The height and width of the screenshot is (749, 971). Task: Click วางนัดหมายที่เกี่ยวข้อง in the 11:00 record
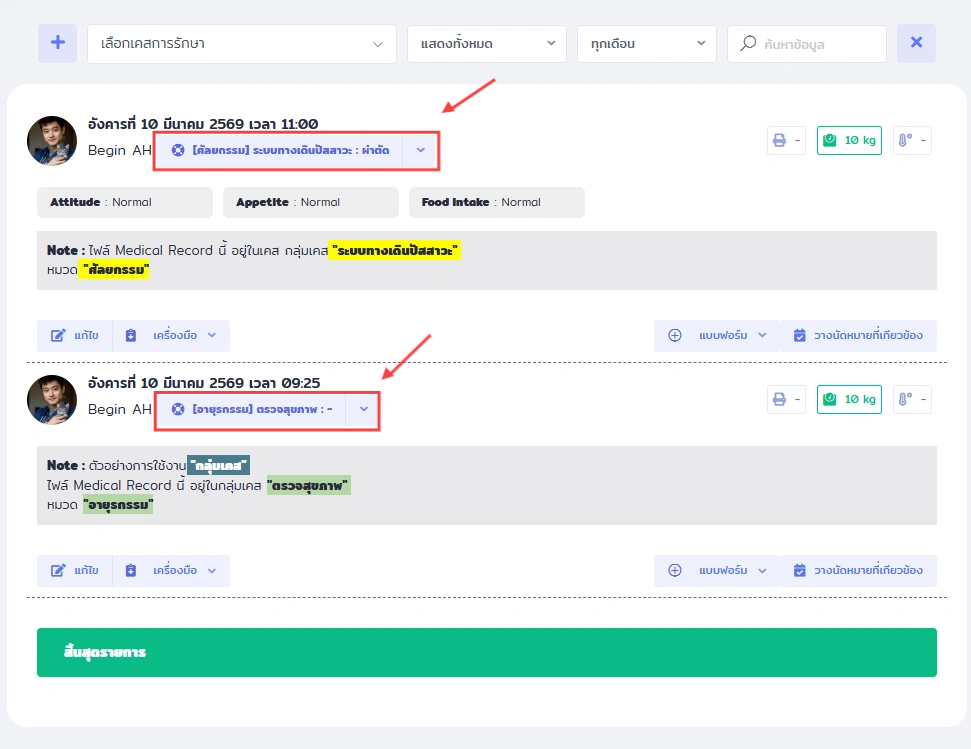tap(858, 335)
